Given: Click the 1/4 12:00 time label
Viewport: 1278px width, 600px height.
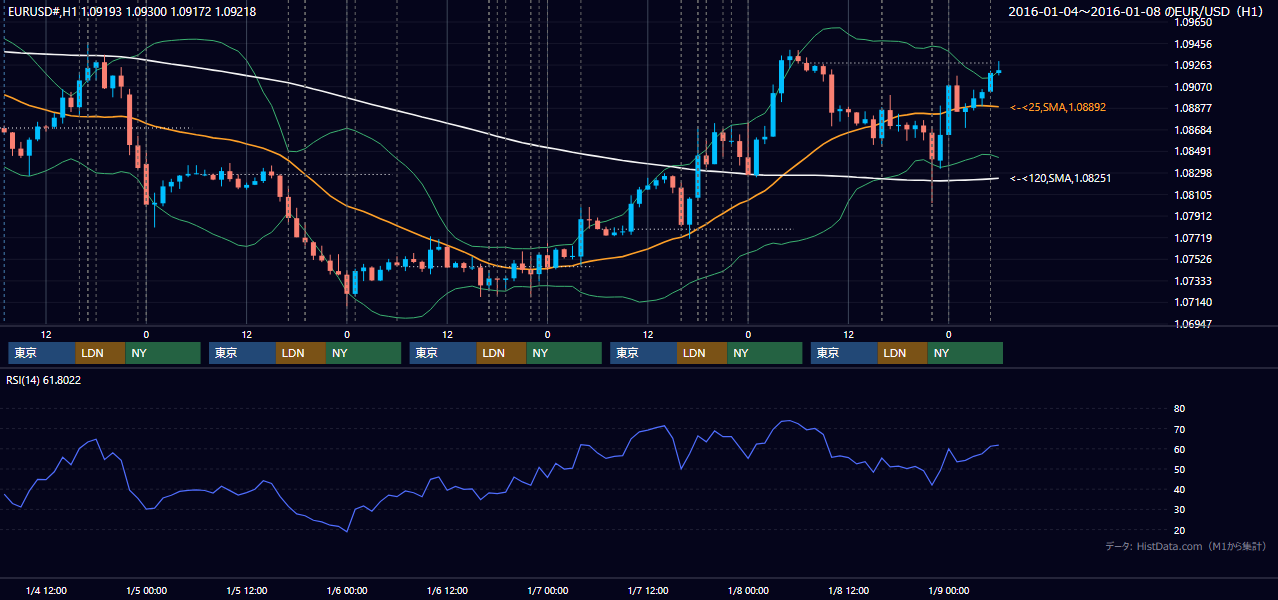Looking at the screenshot, I should [x=46, y=591].
